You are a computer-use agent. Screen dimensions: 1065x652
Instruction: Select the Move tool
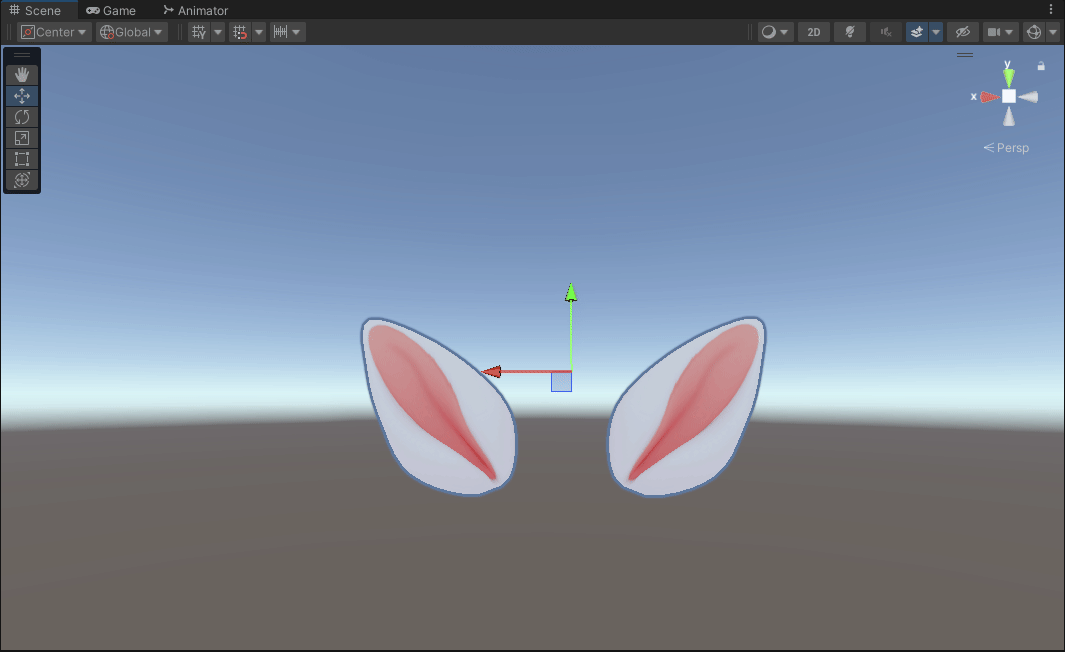click(22, 96)
